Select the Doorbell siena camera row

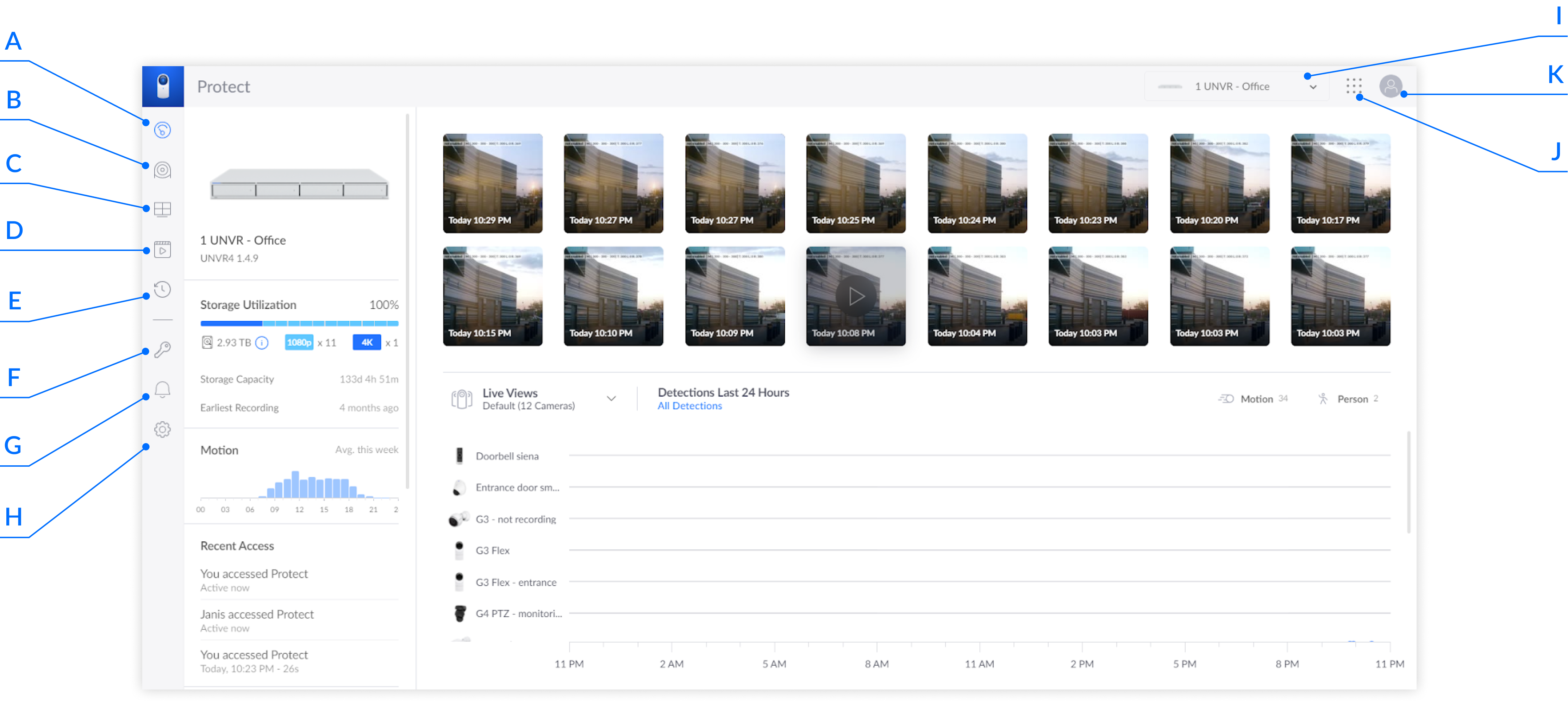coord(920,456)
